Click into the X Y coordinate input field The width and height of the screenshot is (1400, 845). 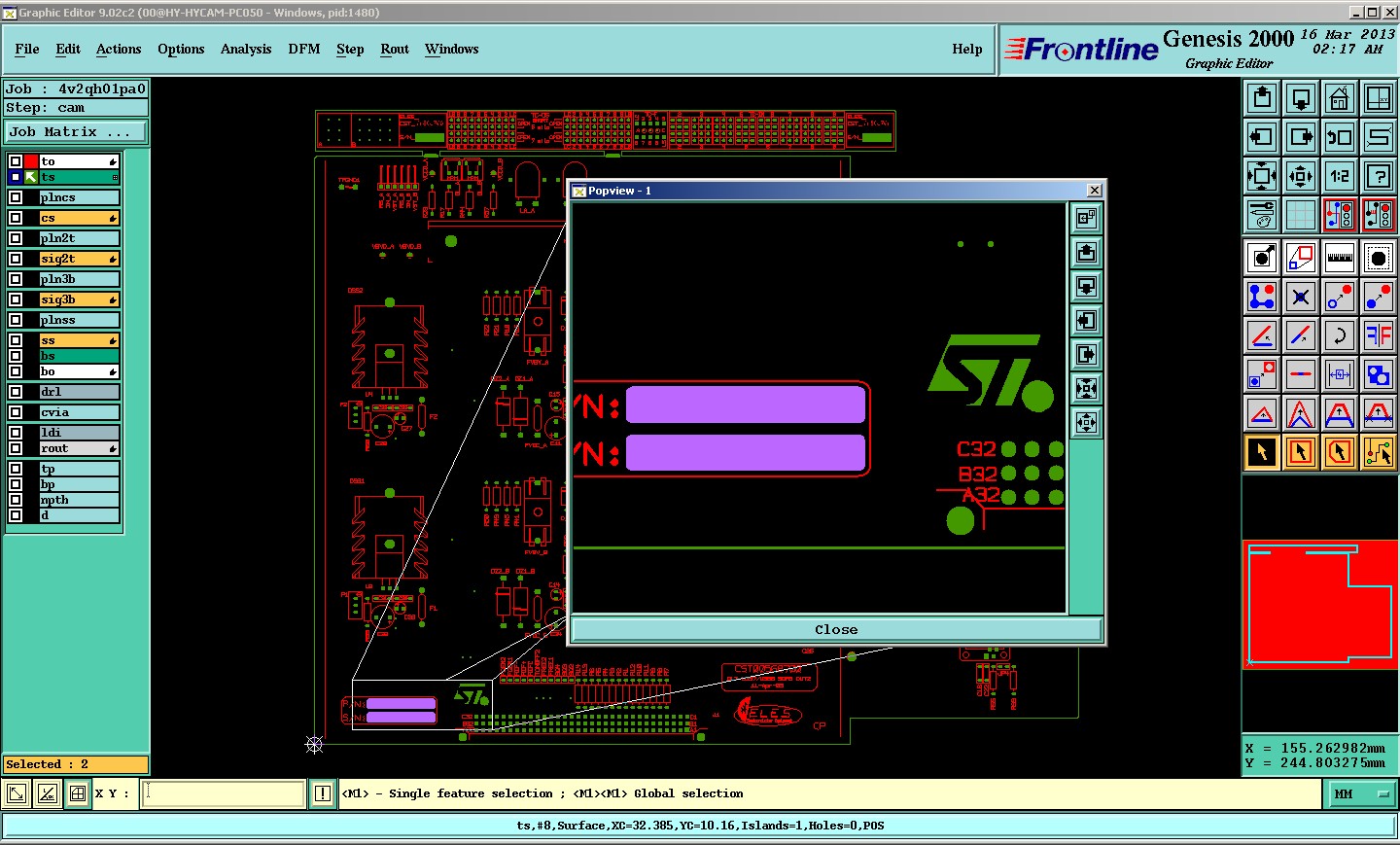(224, 794)
